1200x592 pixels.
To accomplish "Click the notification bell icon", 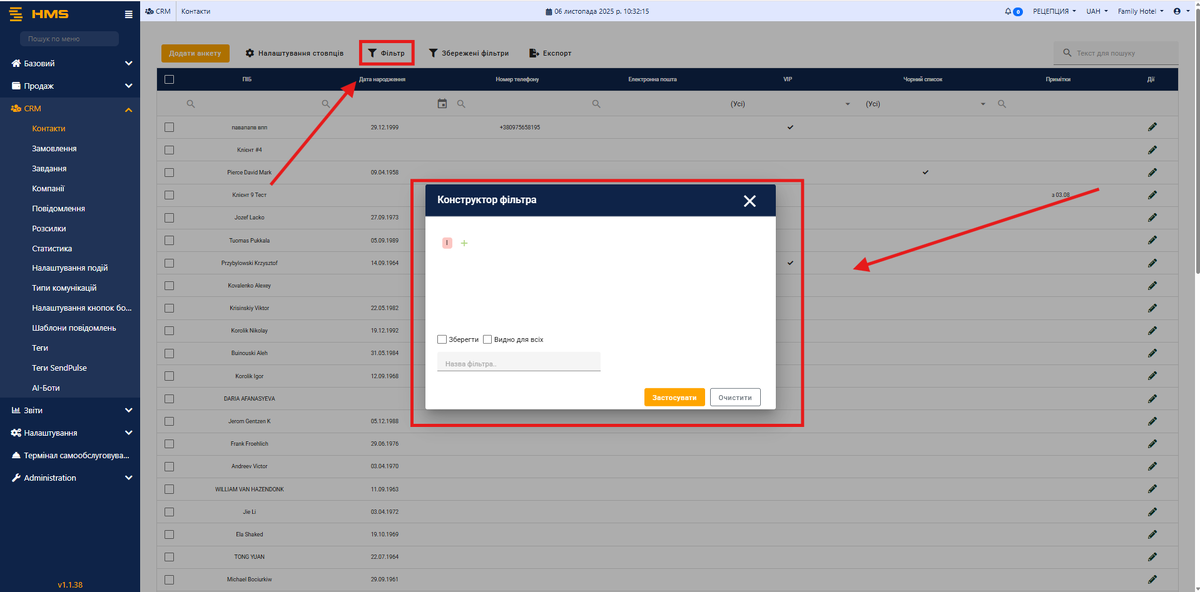I will tap(1008, 11).
